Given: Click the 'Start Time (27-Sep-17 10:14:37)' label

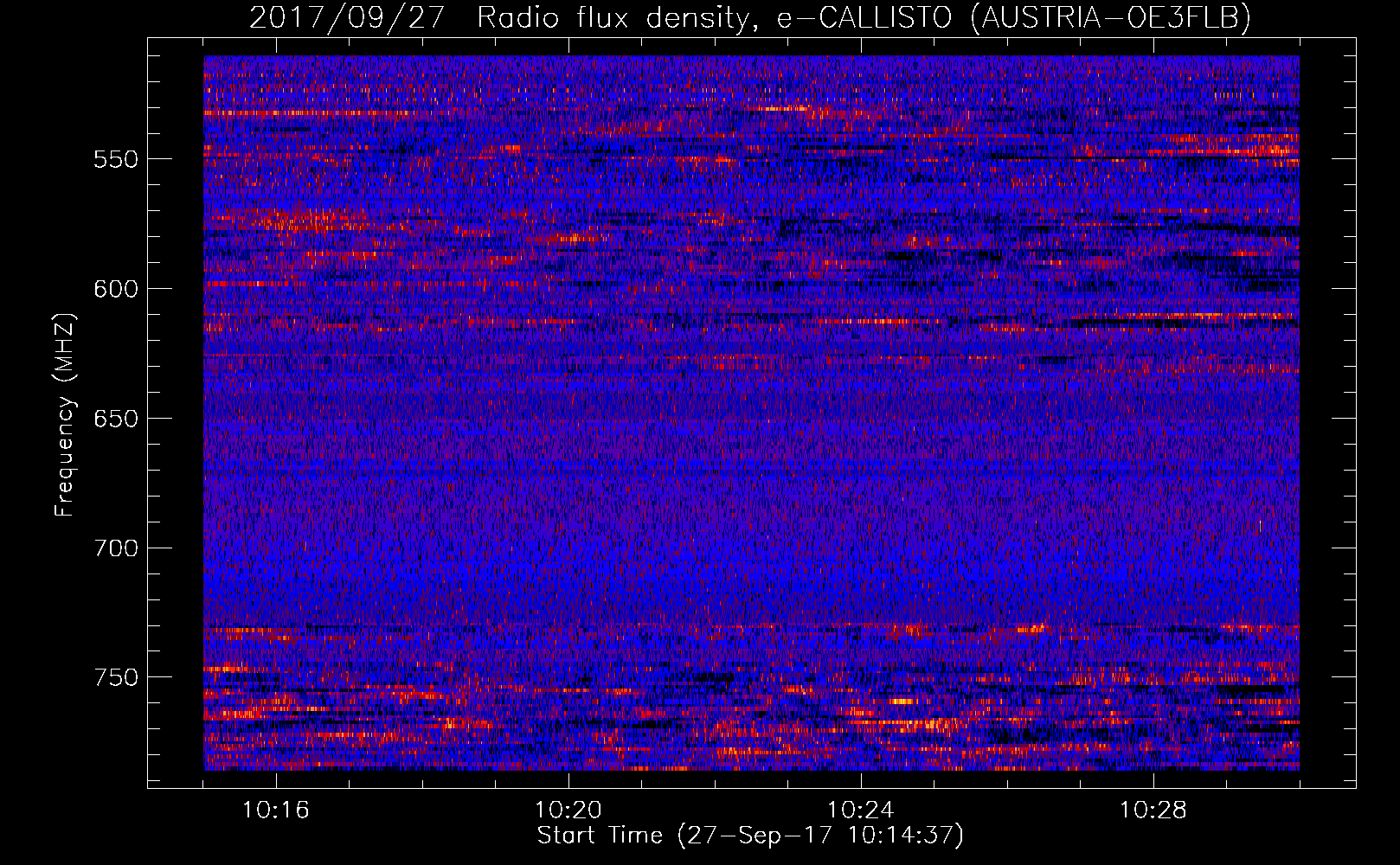Looking at the screenshot, I should point(750,836).
